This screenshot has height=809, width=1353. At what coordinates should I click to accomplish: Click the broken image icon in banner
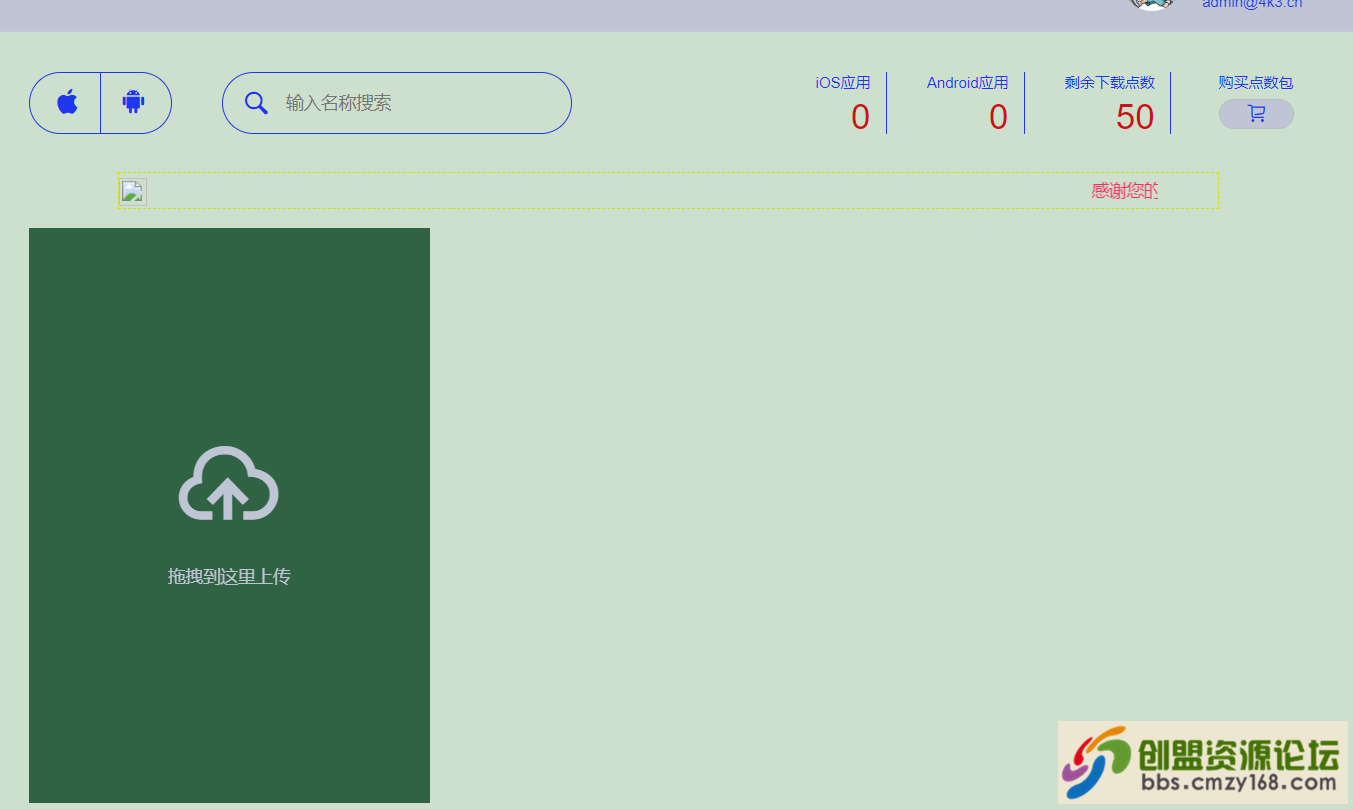click(x=133, y=192)
